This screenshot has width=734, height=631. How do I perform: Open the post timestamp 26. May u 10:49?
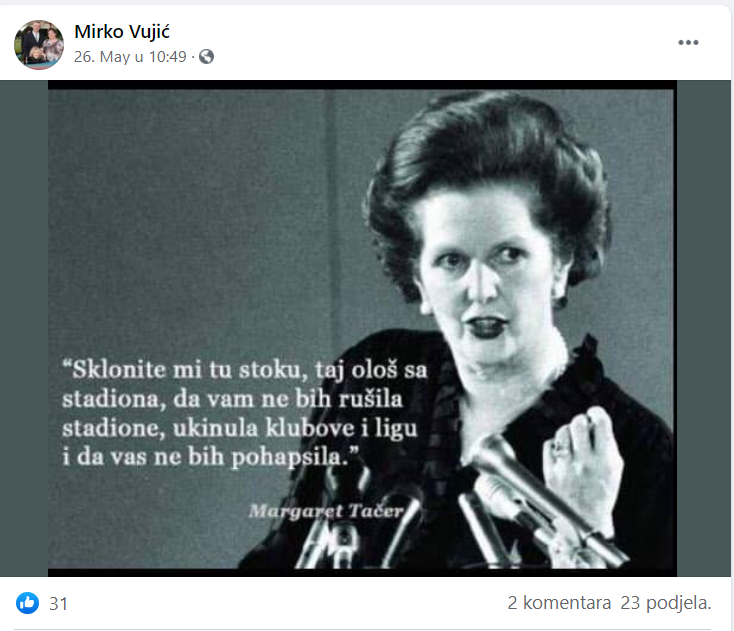[130, 57]
